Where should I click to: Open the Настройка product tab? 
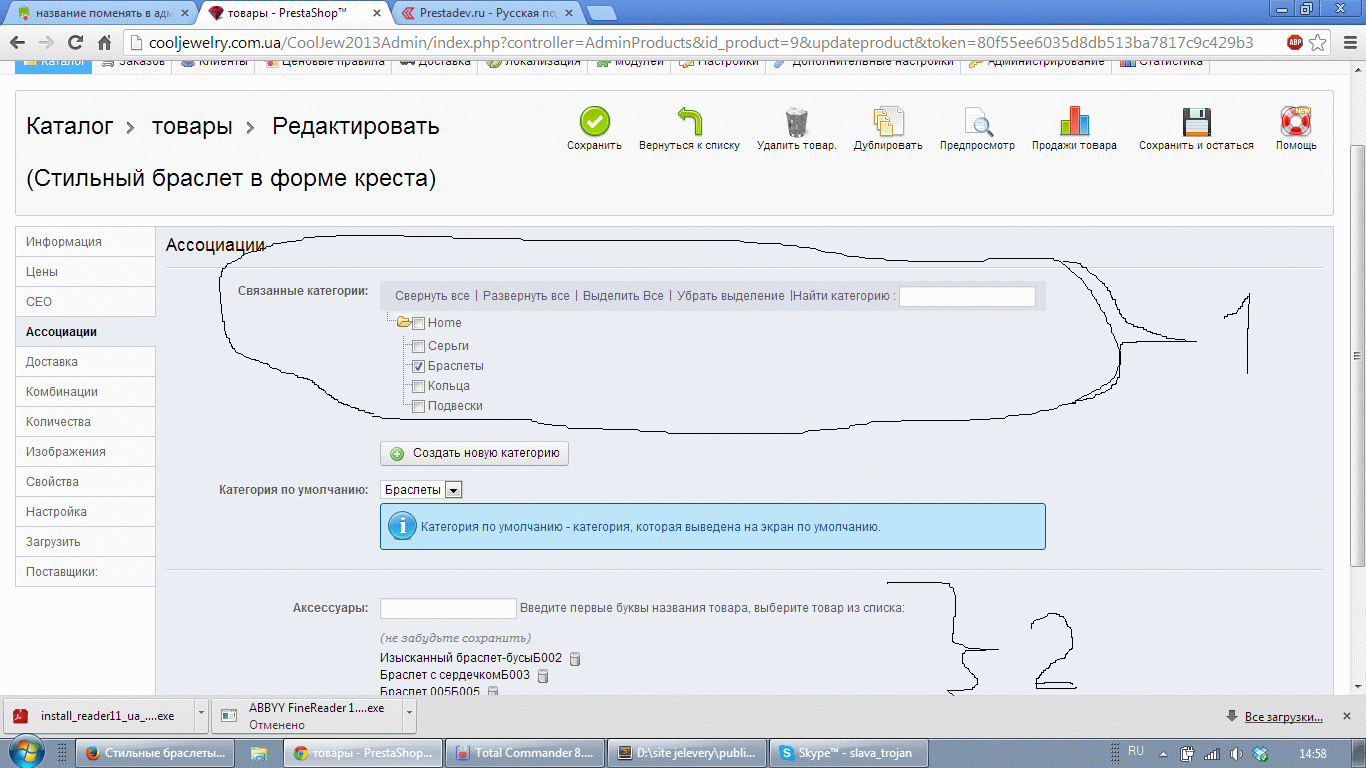pyautogui.click(x=85, y=512)
